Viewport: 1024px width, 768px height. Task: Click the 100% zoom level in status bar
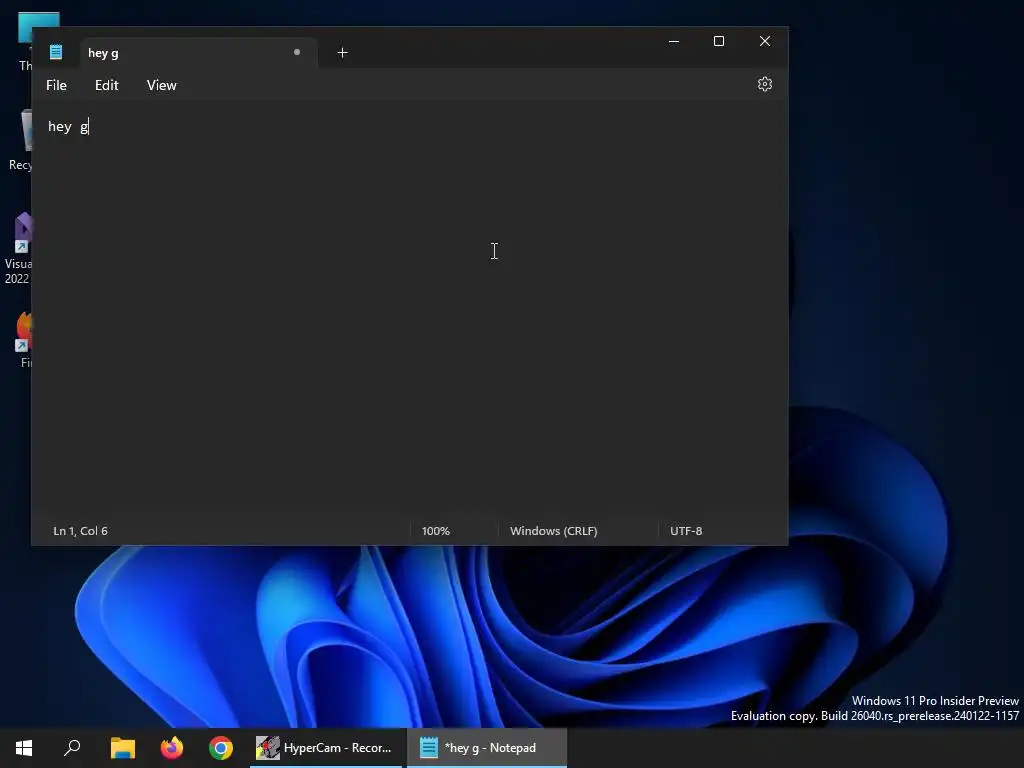pyautogui.click(x=436, y=531)
